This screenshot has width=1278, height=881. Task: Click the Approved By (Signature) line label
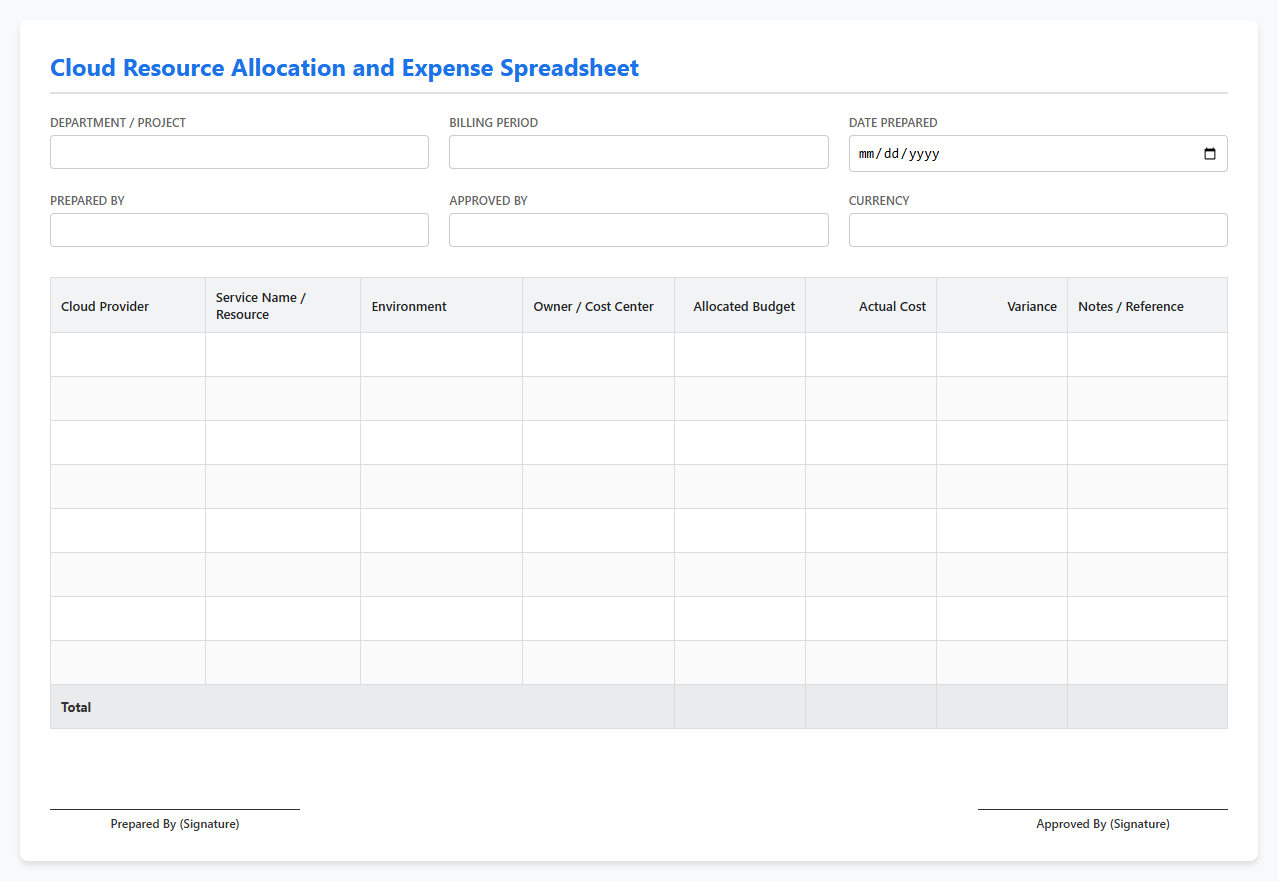(x=1103, y=824)
